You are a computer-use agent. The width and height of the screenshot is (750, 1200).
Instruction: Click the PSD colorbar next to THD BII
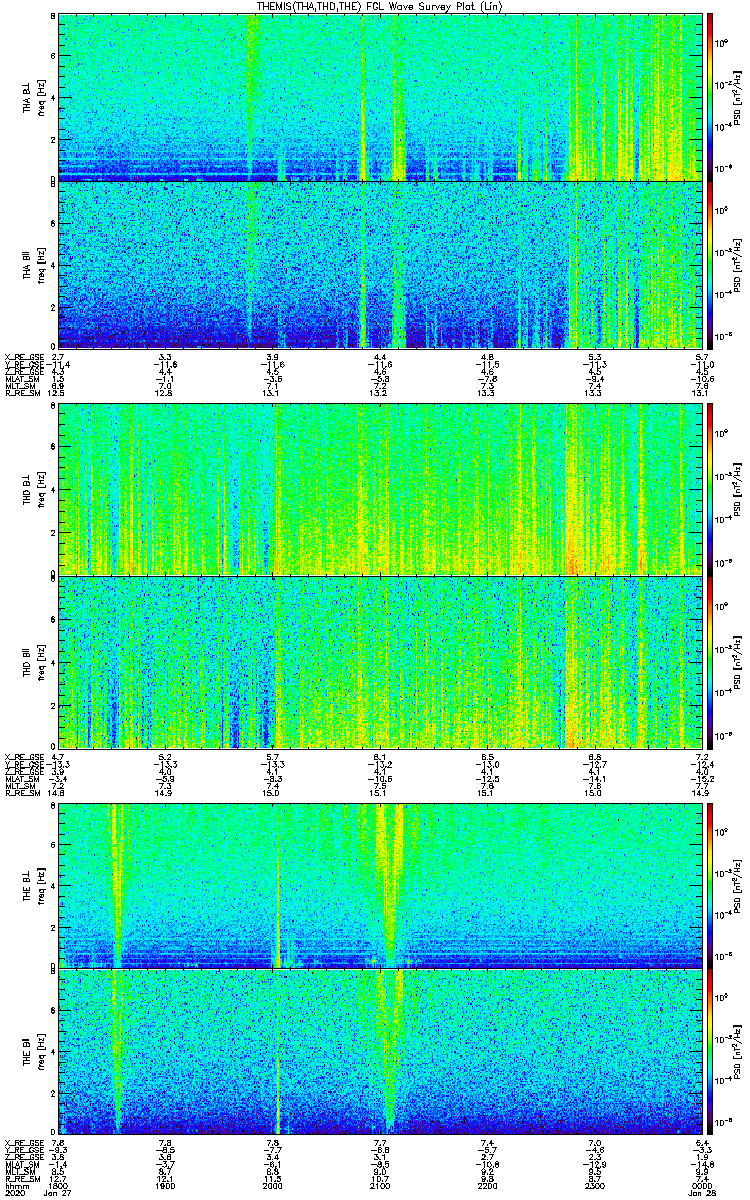[x=710, y=662]
